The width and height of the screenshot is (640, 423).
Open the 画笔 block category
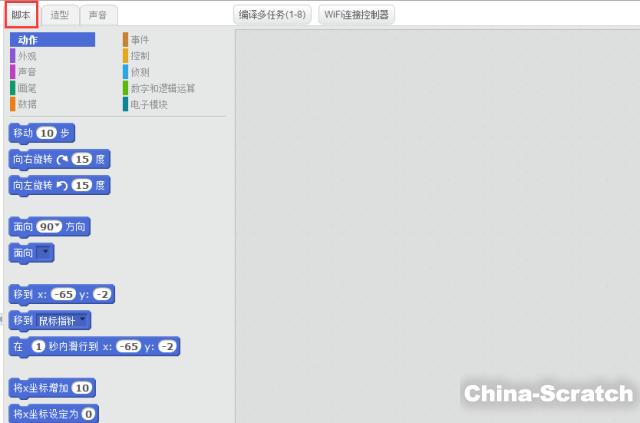coord(27,88)
